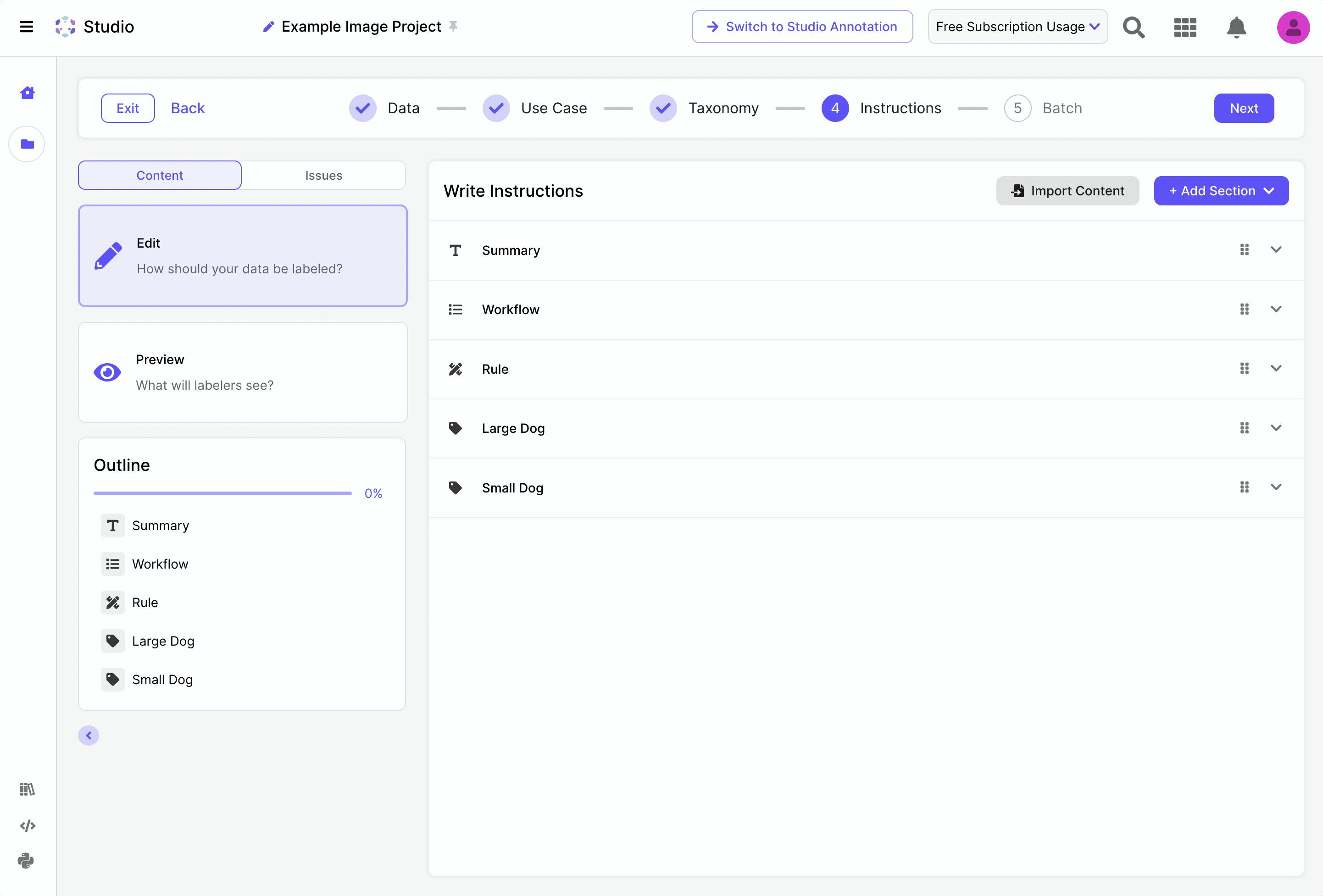The height and width of the screenshot is (896, 1323).
Task: Click the pink user avatar
Action: click(x=1292, y=27)
